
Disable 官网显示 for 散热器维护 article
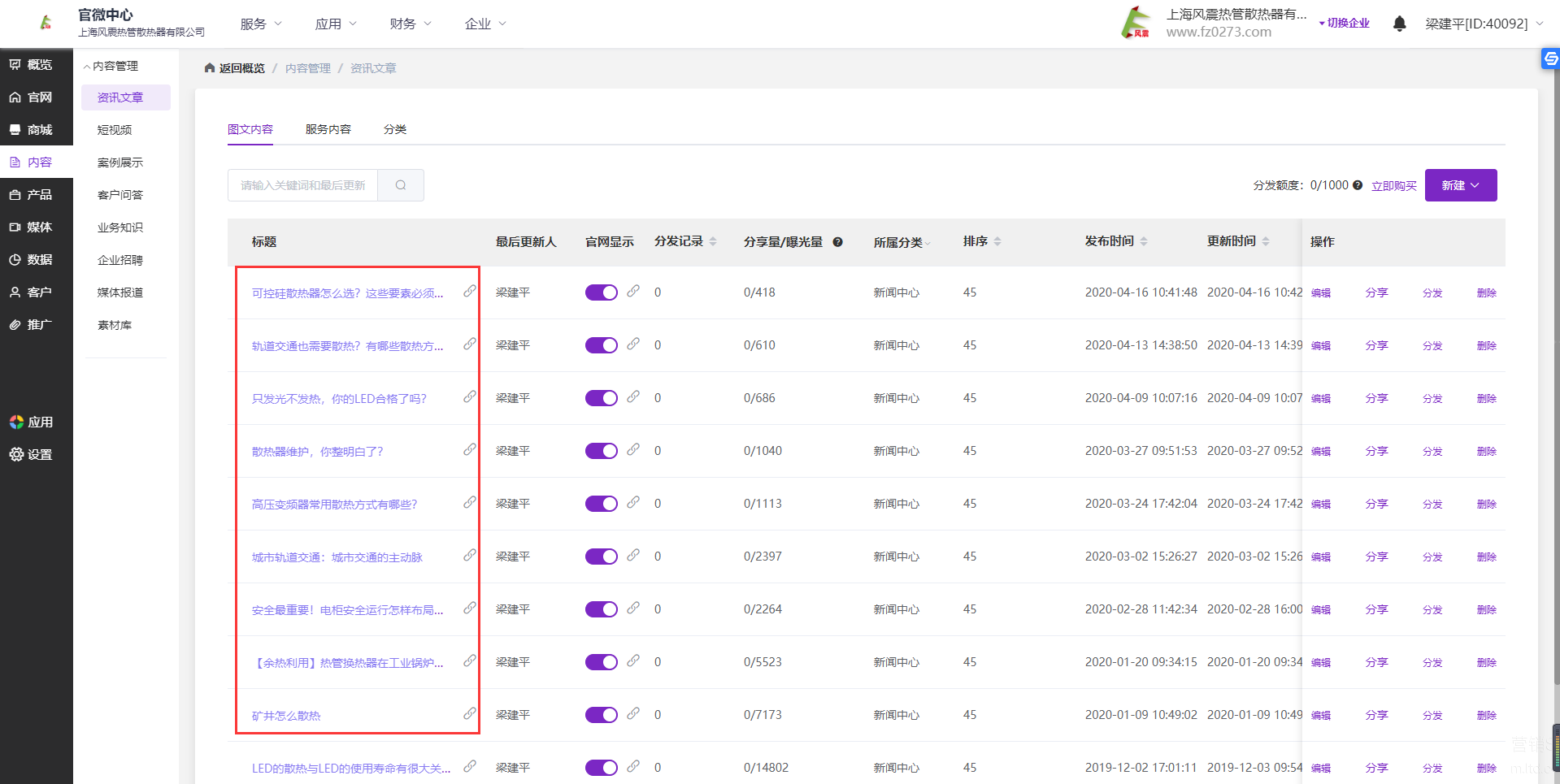tap(601, 451)
